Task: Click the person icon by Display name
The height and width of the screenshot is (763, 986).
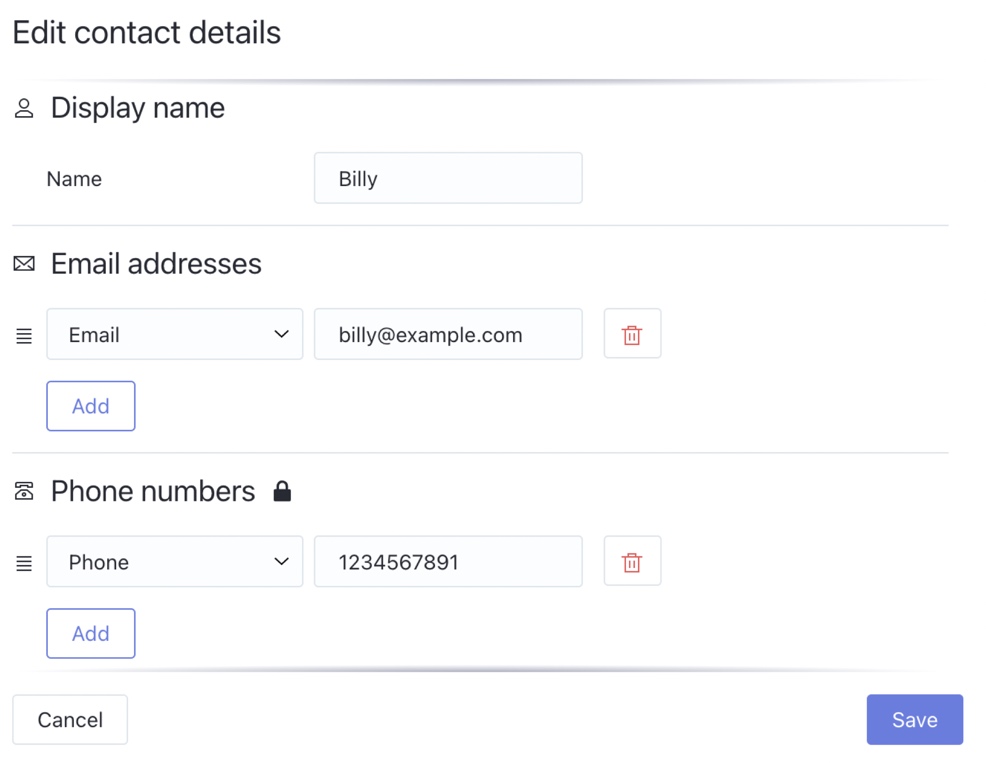Action: [24, 108]
